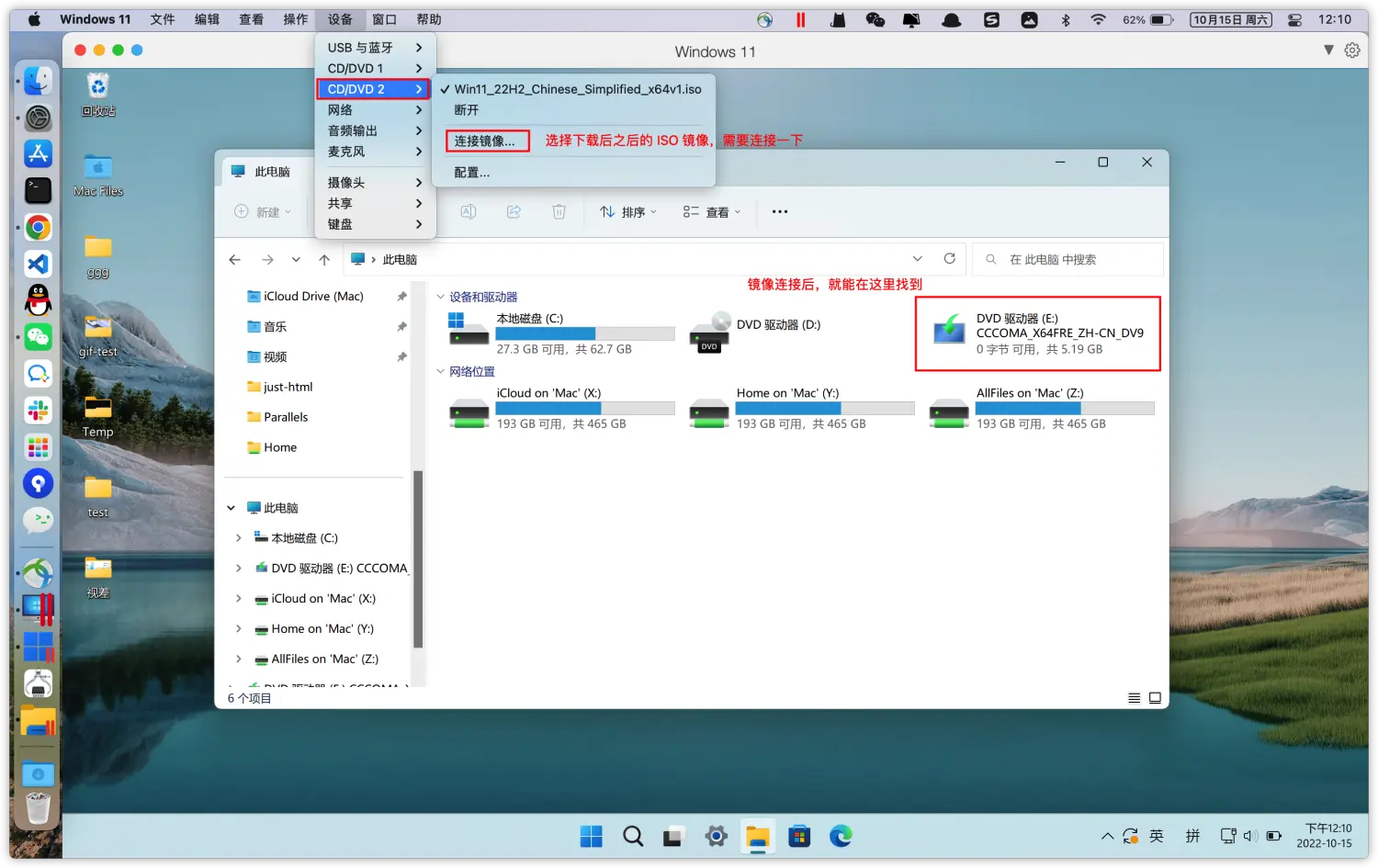Image resolution: width=1378 pixels, height=868 pixels.
Task: Open the Terminal app in Dock
Action: coord(38,190)
